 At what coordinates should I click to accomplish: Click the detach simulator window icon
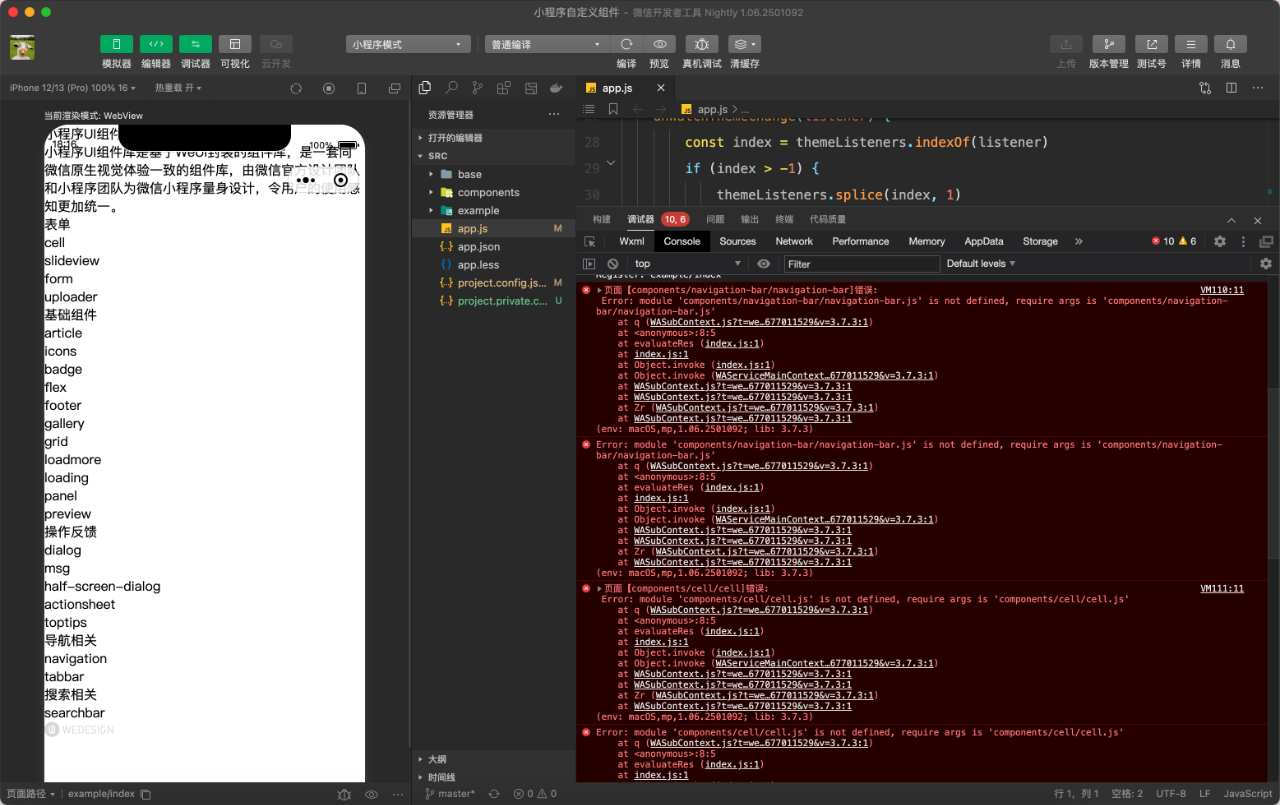(x=394, y=88)
